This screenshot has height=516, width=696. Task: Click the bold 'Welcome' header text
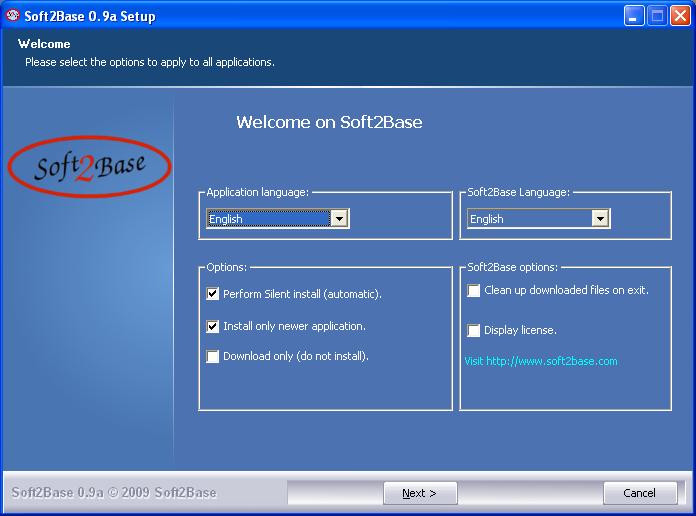tap(44, 44)
